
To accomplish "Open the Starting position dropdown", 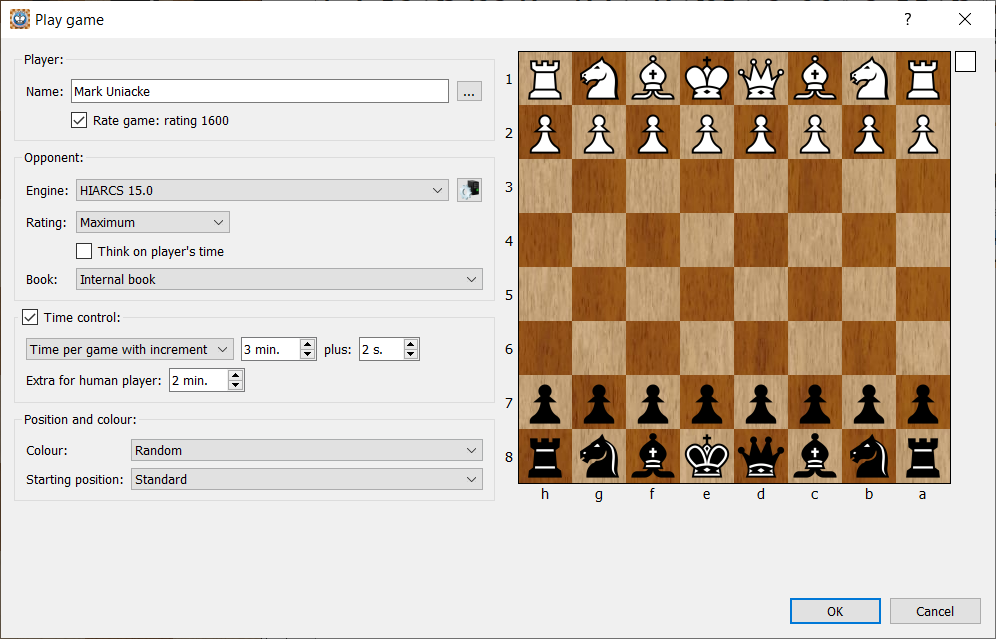I will tap(306, 480).
